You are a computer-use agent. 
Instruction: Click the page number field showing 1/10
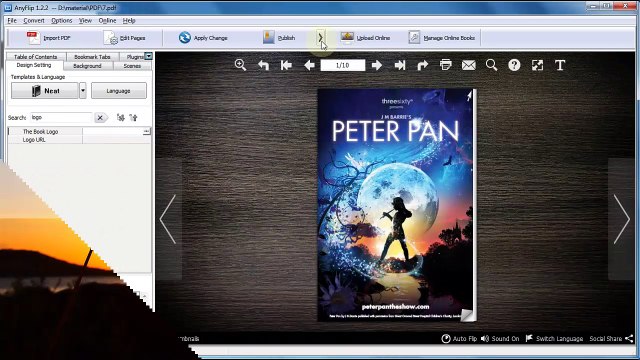tap(342, 65)
